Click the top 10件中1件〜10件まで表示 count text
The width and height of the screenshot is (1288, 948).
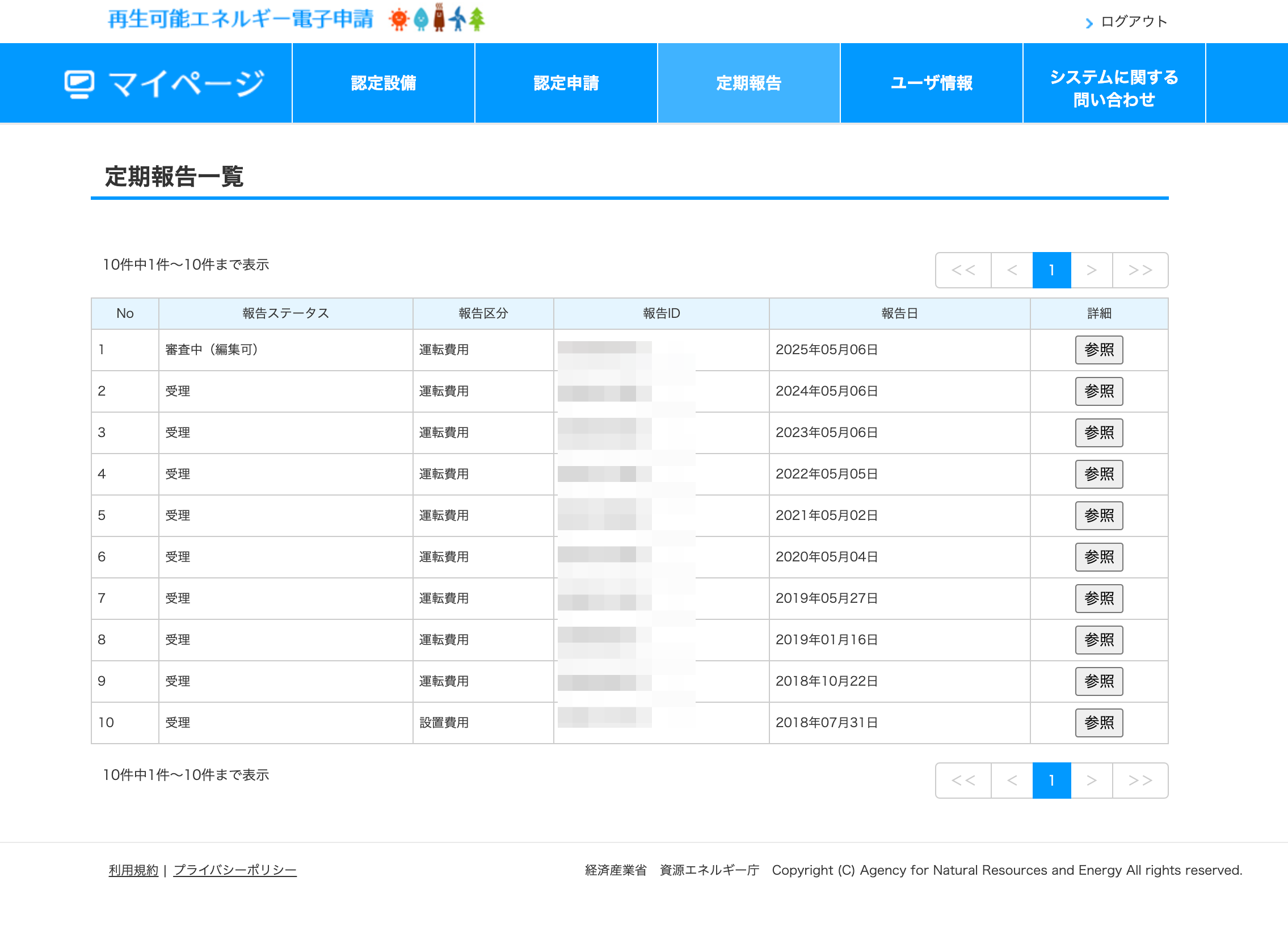coord(186,265)
